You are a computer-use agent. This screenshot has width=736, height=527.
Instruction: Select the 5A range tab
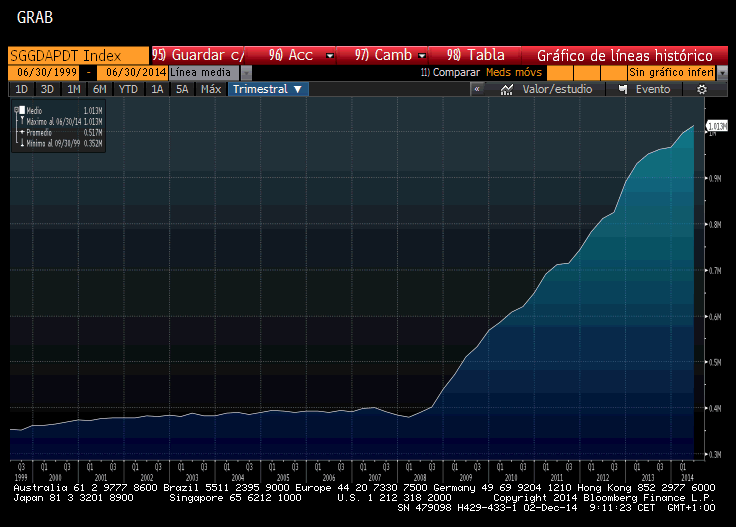pos(182,89)
